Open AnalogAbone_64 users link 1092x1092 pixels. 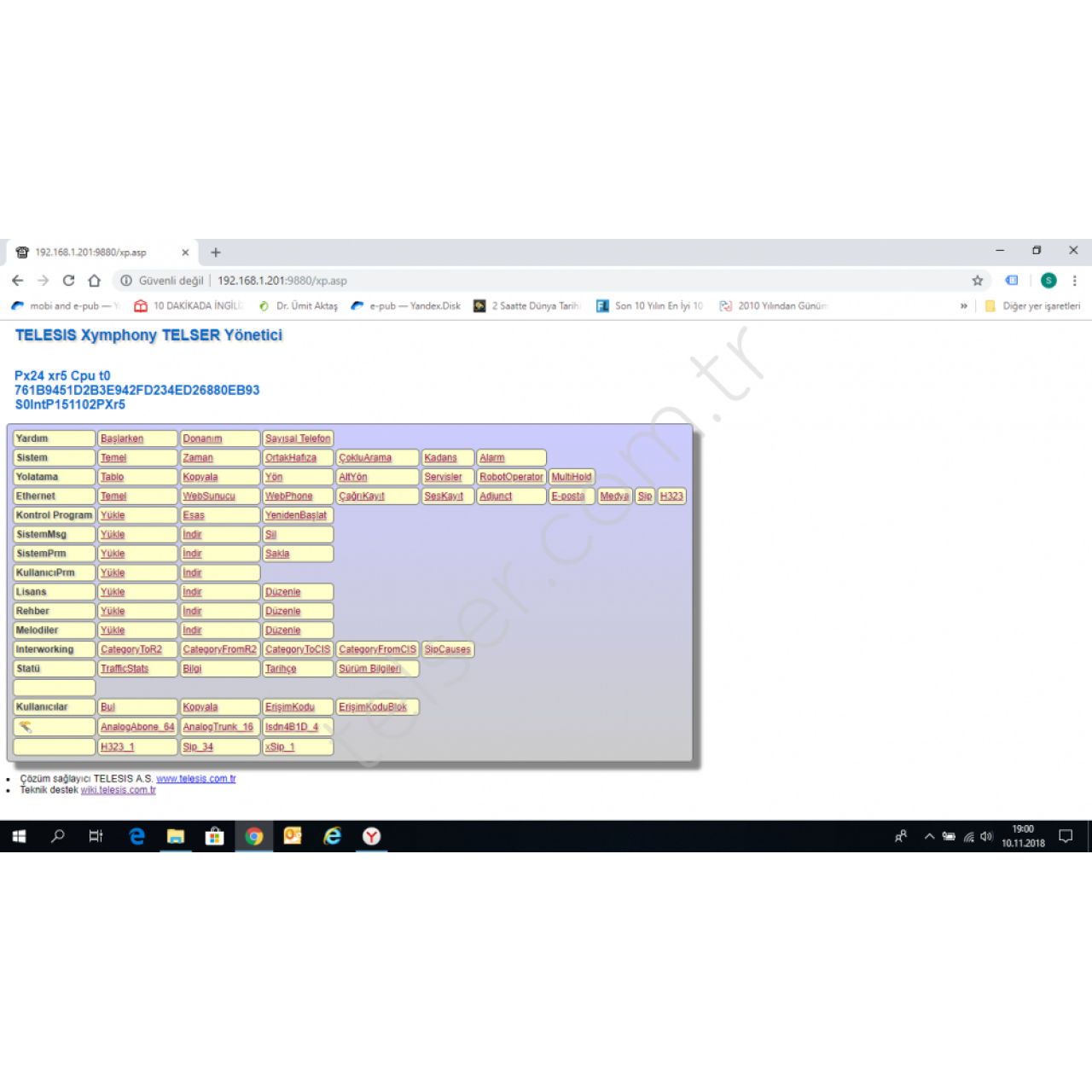137,727
